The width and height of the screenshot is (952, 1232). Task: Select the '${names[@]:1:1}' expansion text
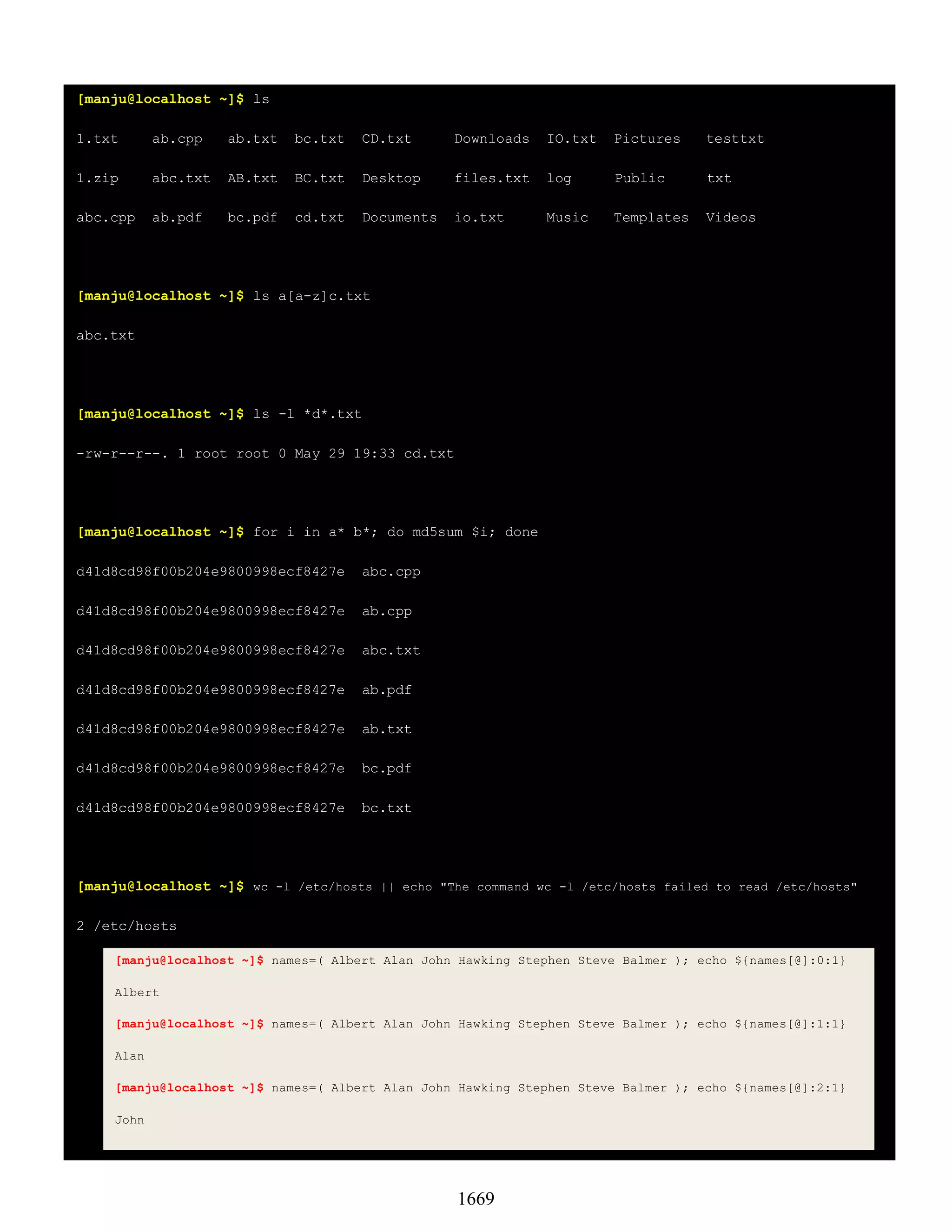[790, 1024]
